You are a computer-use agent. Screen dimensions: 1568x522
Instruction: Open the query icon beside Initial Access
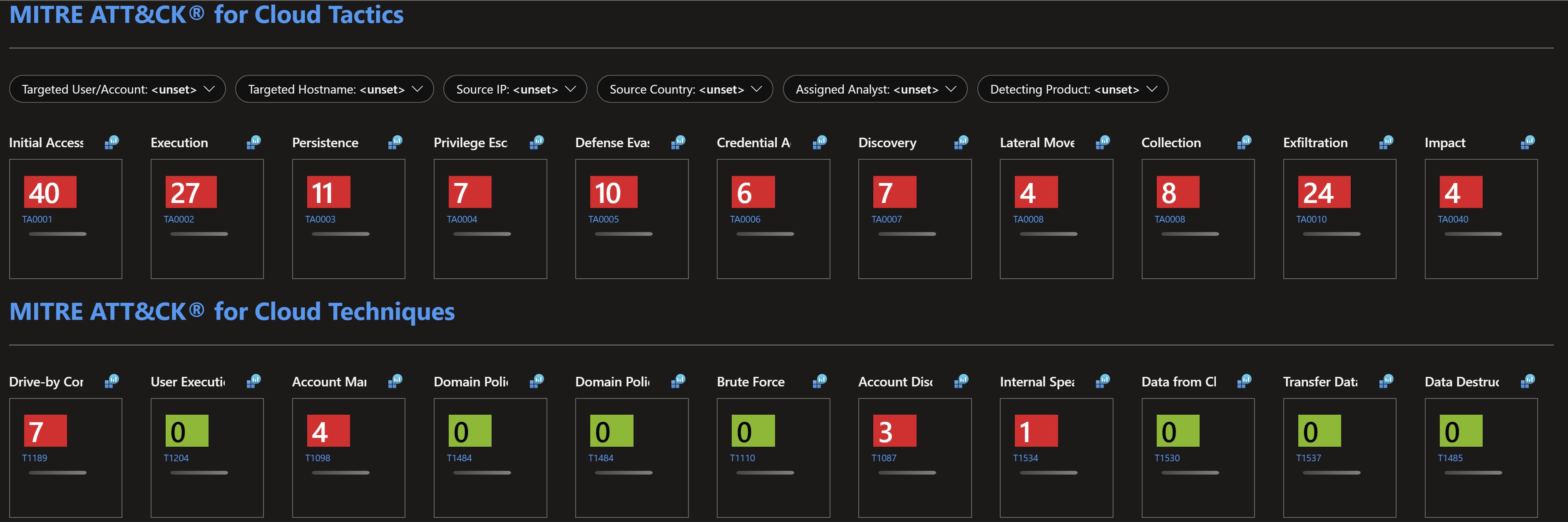[112, 142]
